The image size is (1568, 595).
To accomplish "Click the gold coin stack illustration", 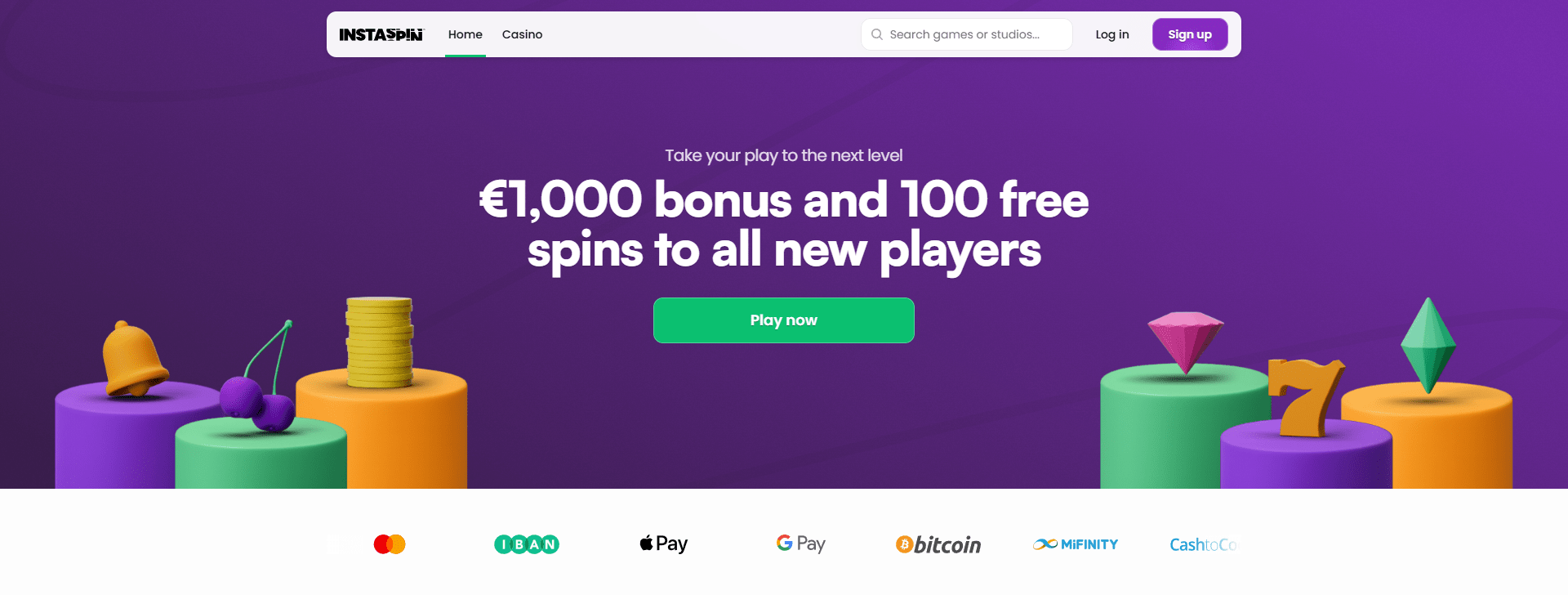I will click(379, 342).
